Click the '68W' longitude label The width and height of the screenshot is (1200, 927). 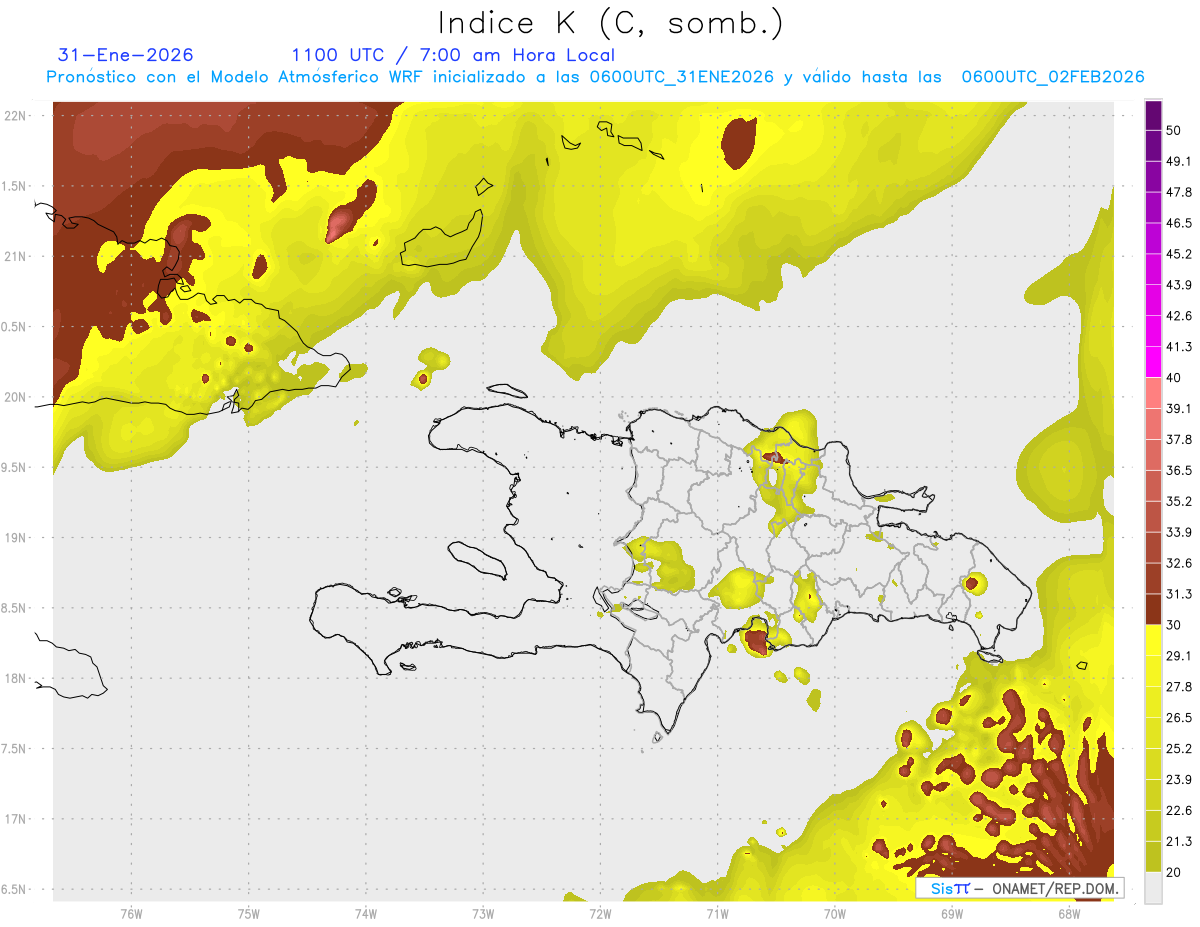[1068, 914]
